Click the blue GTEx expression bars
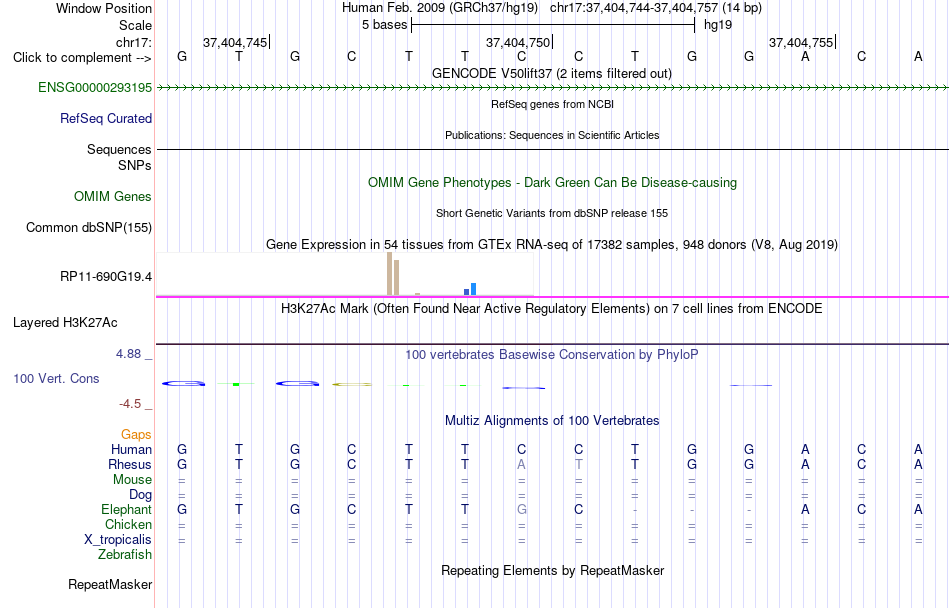Screen dimensions: 950x608 click(x=470, y=289)
